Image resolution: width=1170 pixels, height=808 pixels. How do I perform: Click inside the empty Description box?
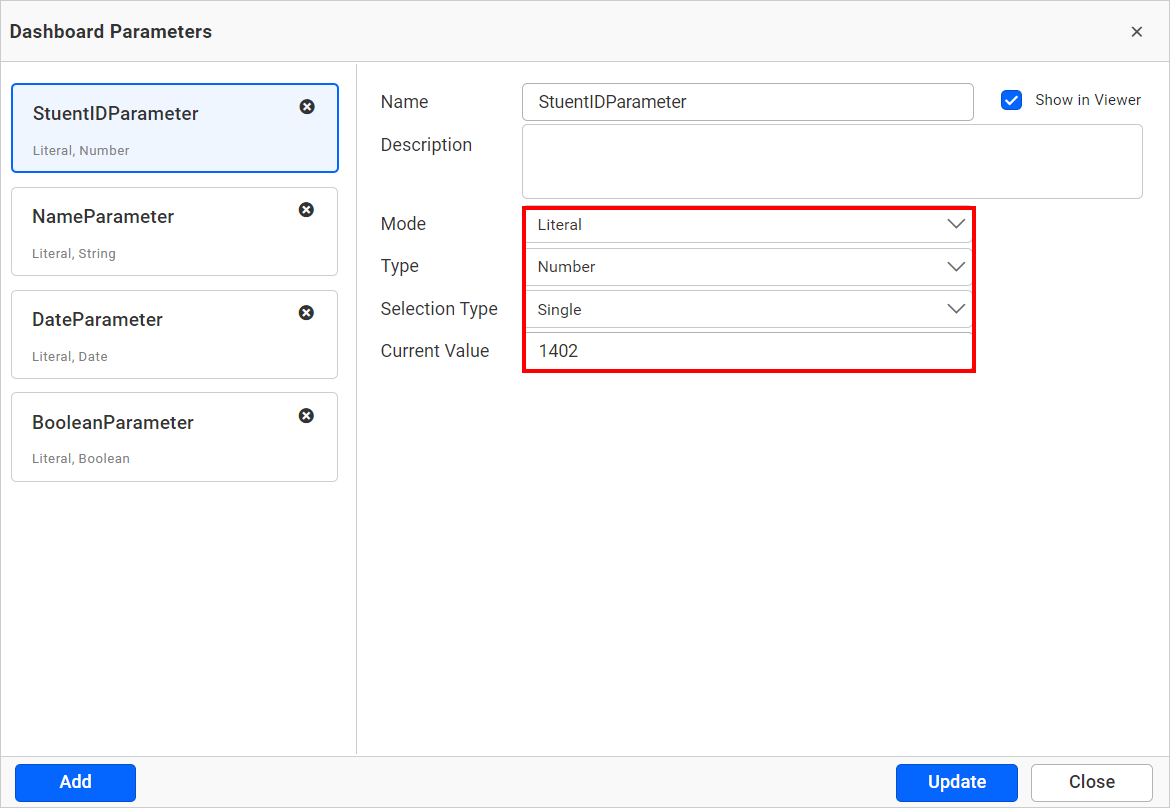[832, 160]
